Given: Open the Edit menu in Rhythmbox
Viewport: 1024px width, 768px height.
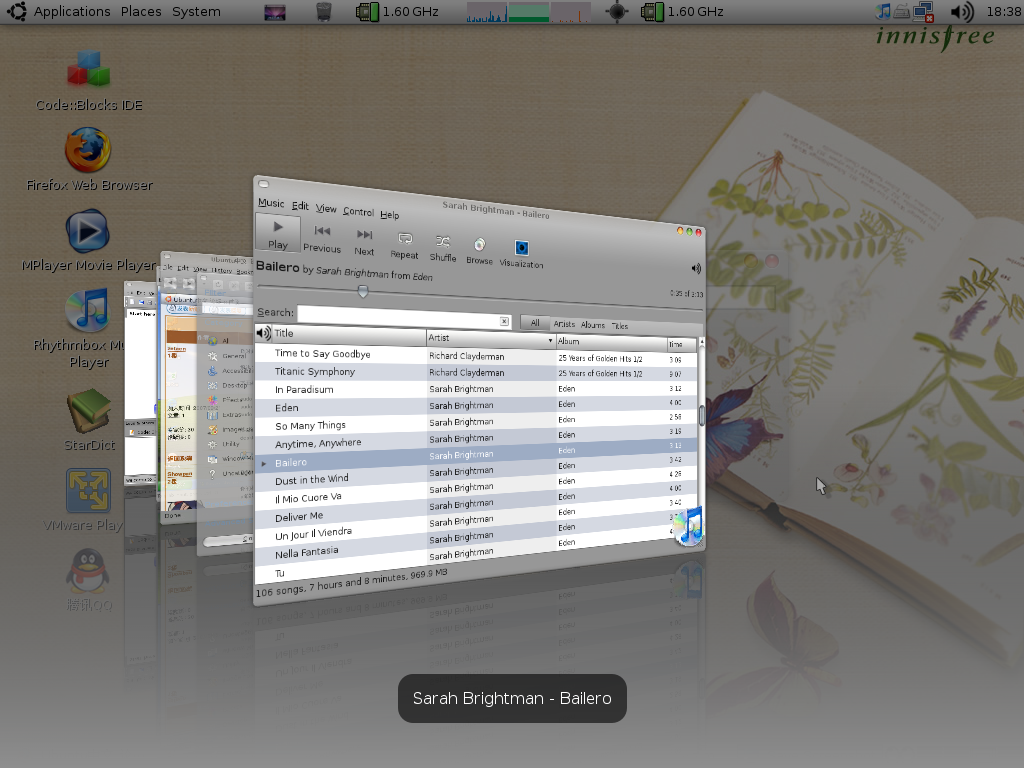Looking at the screenshot, I should coord(300,206).
